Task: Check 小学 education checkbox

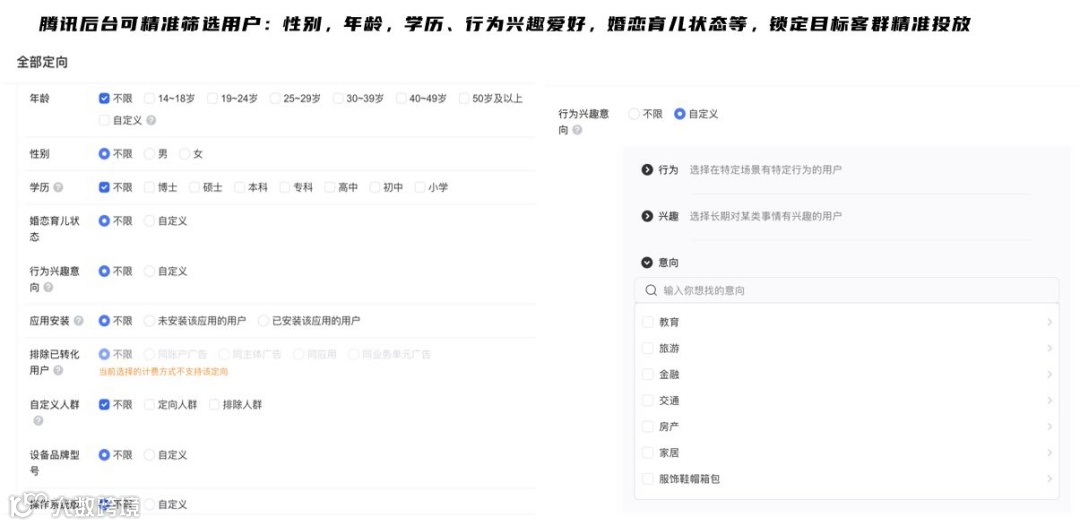Action: 419,187
